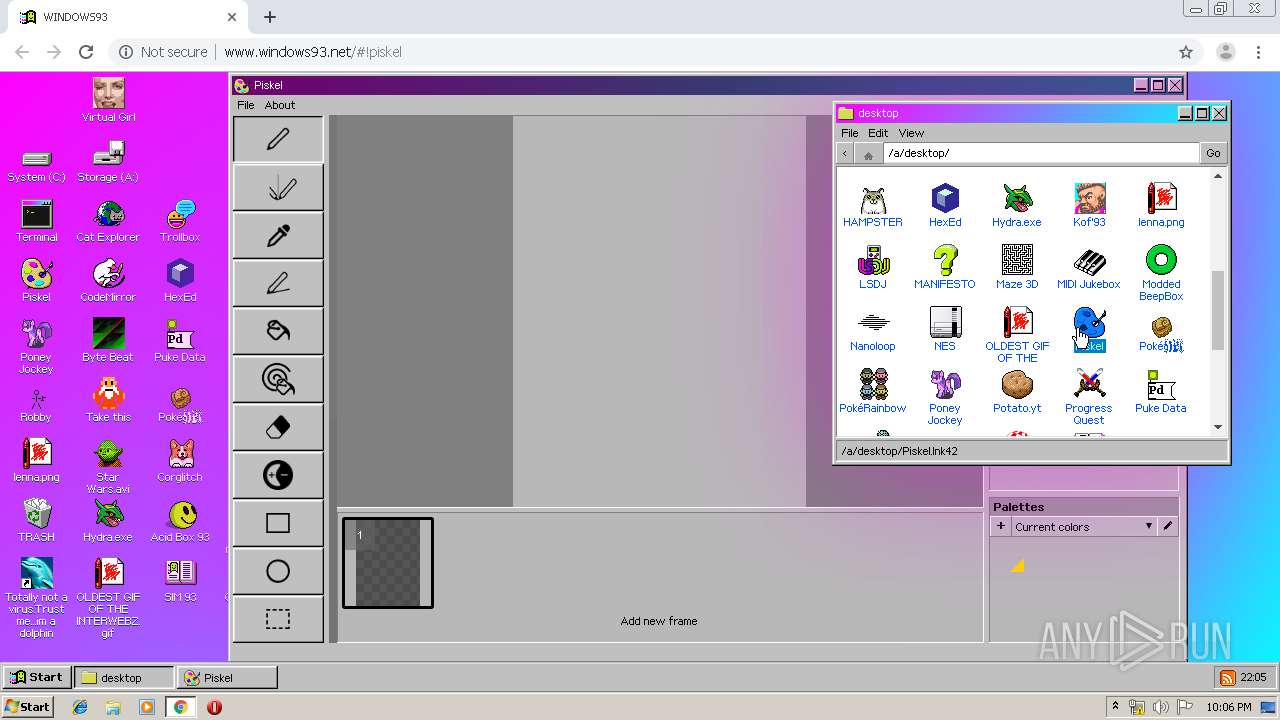Image resolution: width=1280 pixels, height=720 pixels.
Task: Open the Windows93 Start menu
Action: coord(36,677)
